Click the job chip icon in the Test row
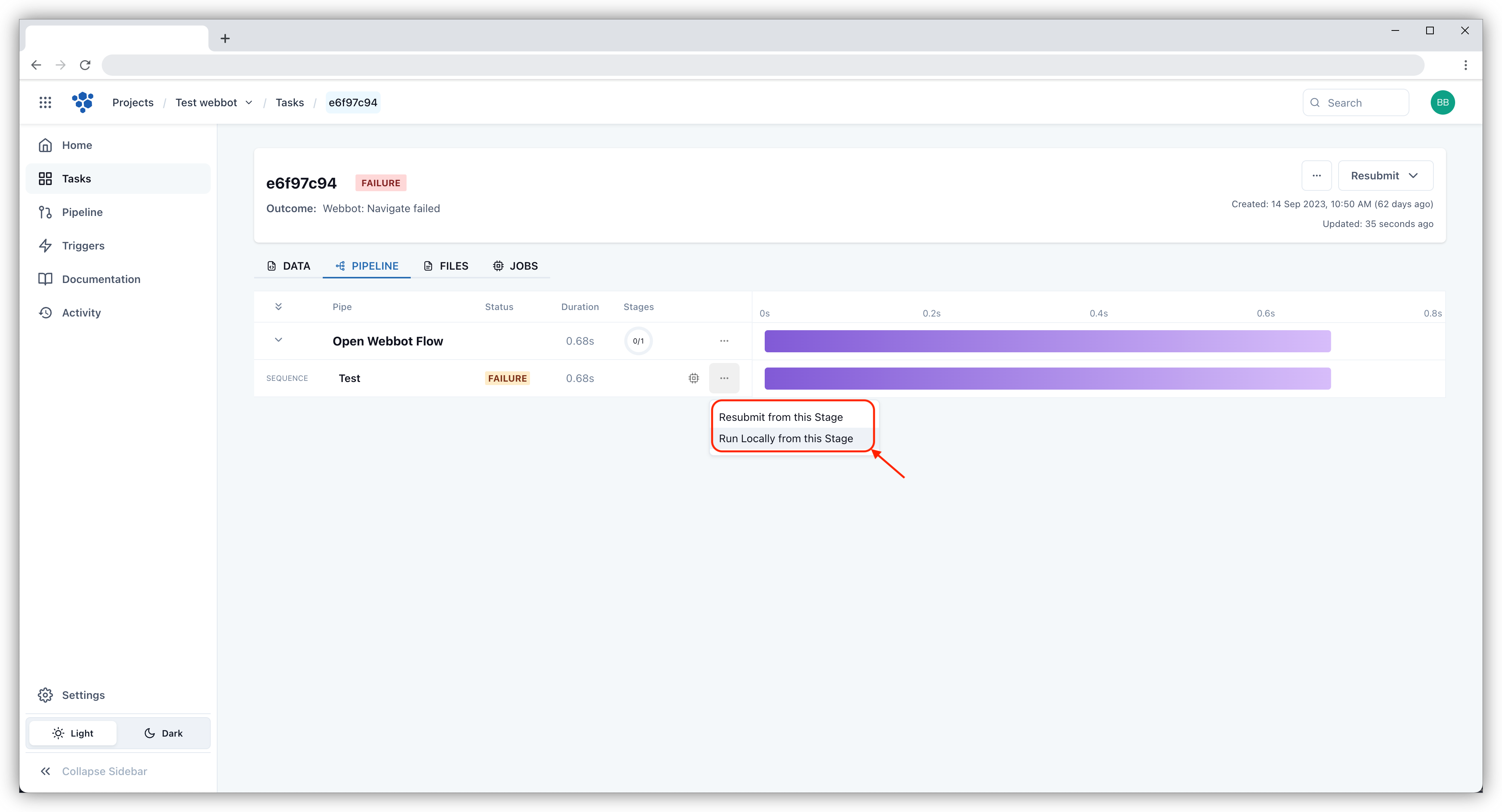 pyautogui.click(x=693, y=378)
